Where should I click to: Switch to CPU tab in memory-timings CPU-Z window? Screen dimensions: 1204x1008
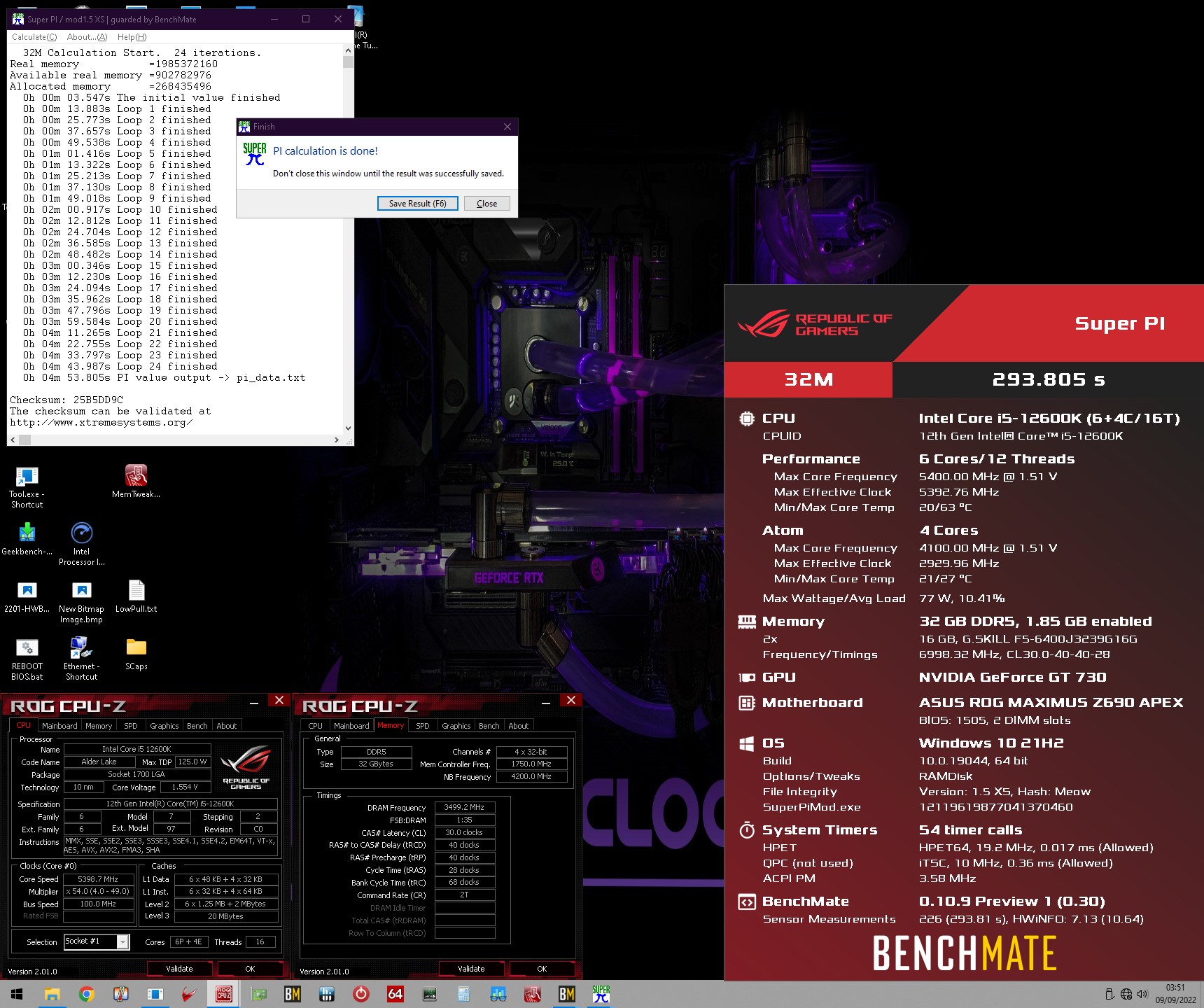point(315,726)
